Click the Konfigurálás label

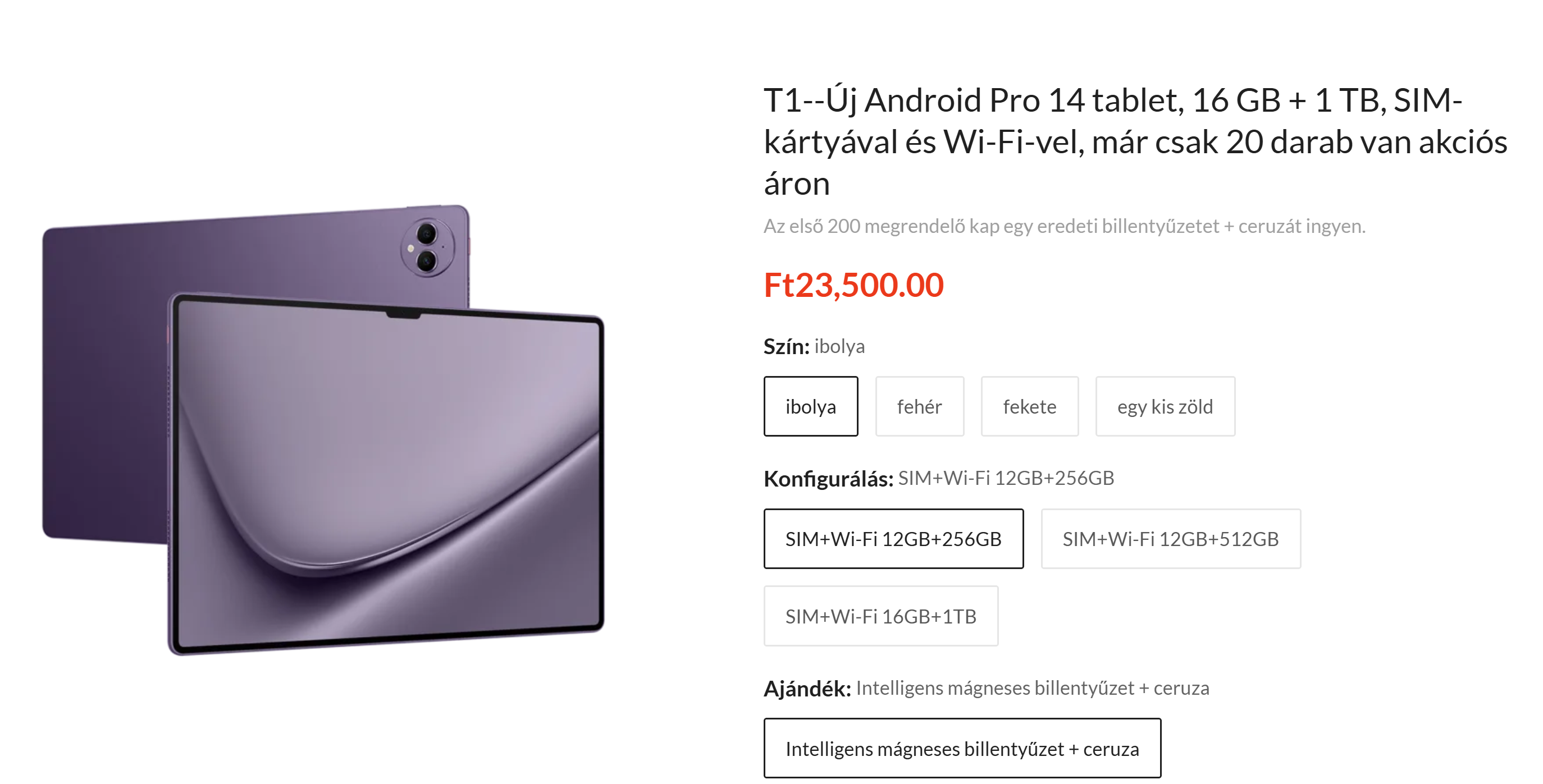pyautogui.click(x=828, y=479)
